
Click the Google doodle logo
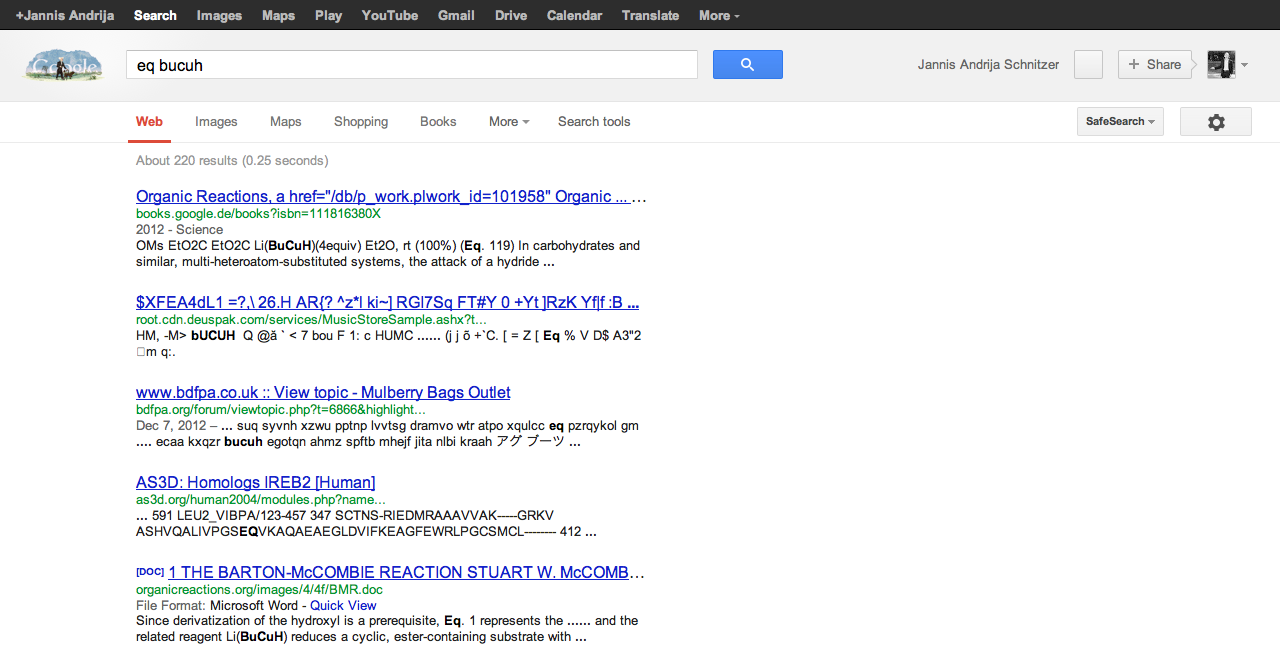click(64, 65)
